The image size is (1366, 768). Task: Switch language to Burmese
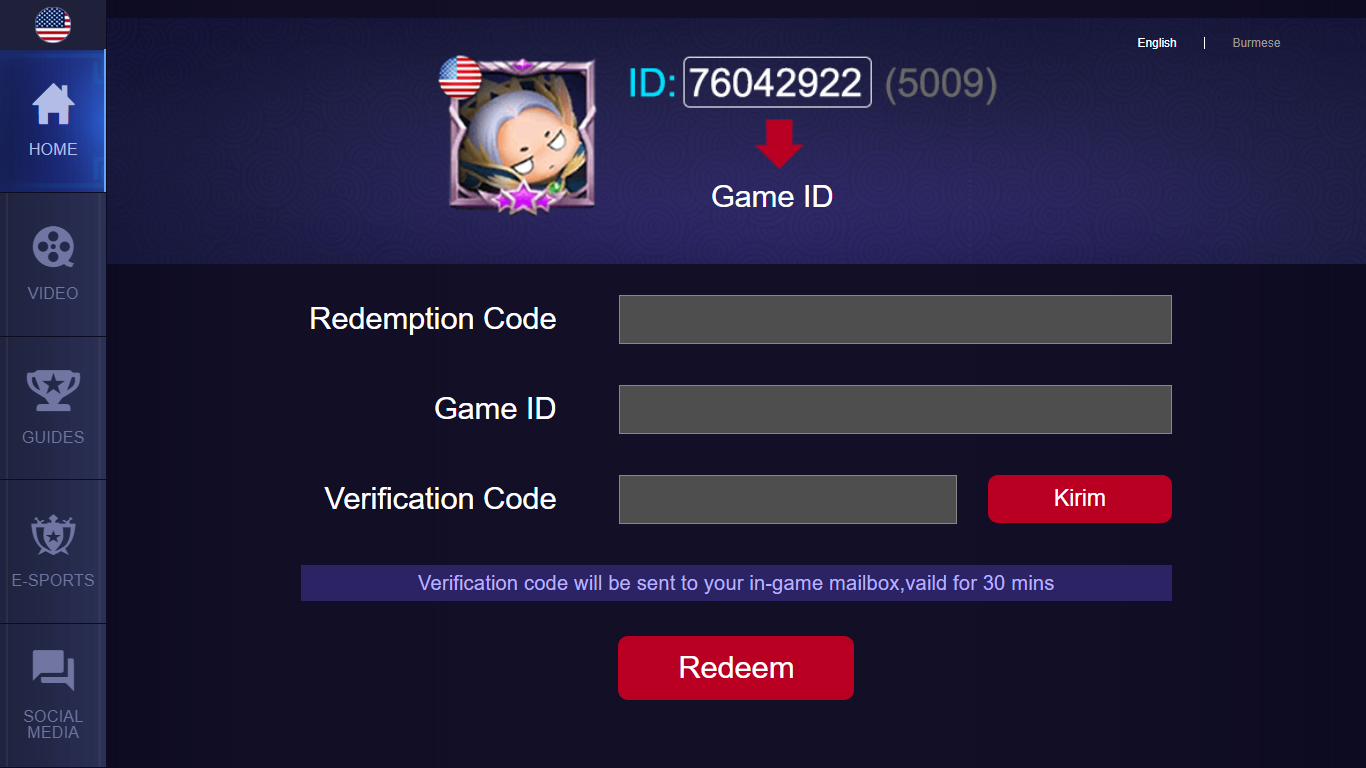[x=1256, y=43]
